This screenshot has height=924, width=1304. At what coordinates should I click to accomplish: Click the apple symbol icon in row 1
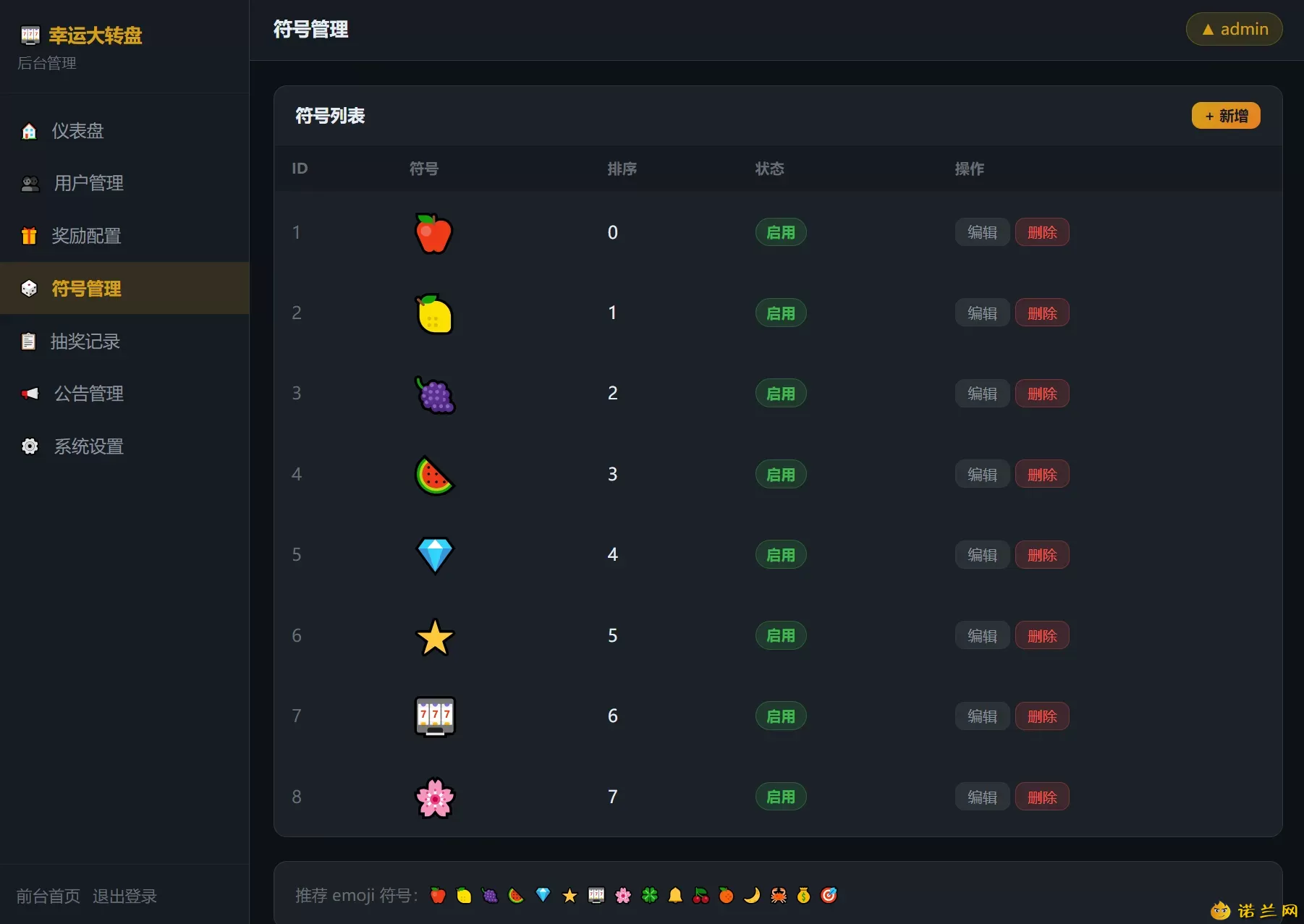point(433,233)
